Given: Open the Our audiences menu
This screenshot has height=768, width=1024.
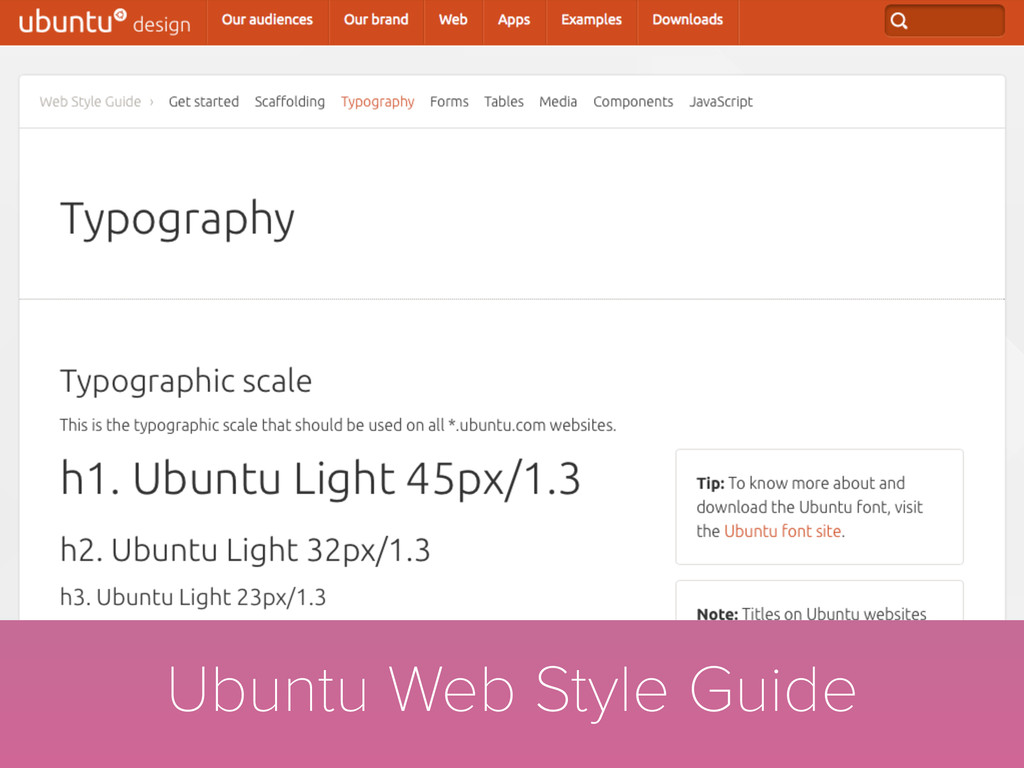Looking at the screenshot, I should coord(267,20).
